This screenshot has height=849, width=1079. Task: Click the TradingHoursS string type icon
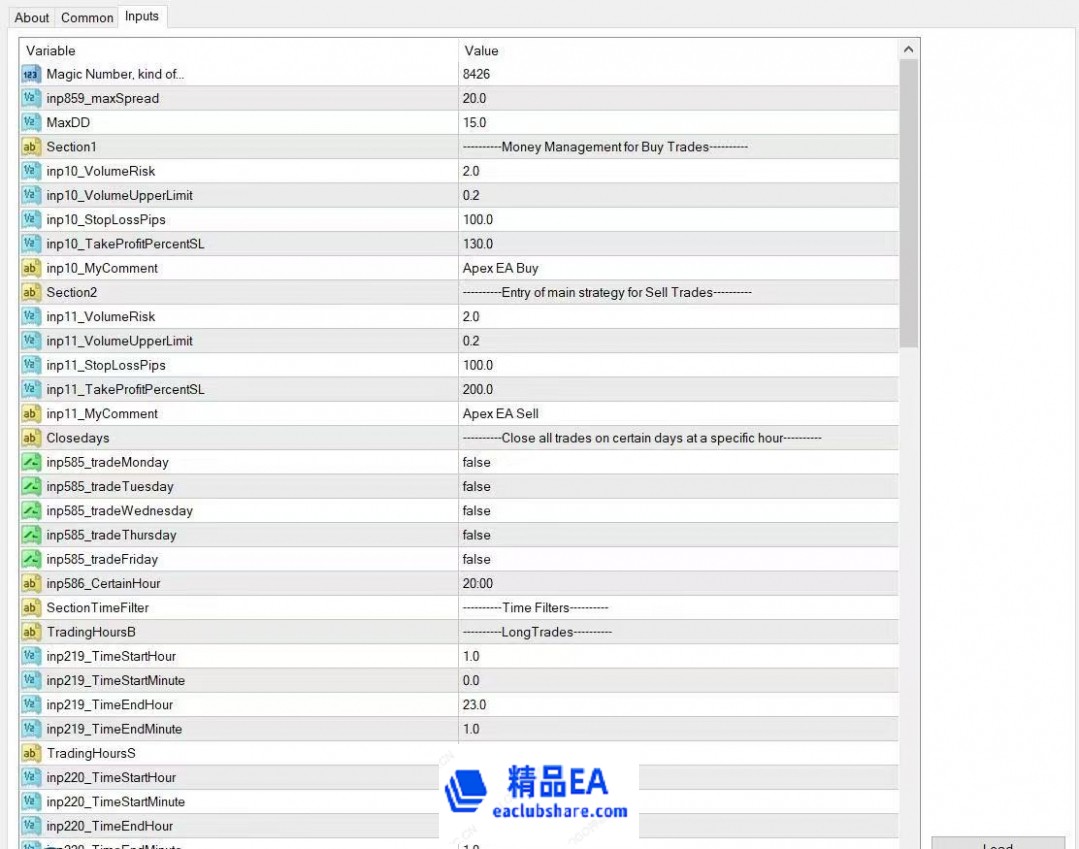click(x=30, y=753)
